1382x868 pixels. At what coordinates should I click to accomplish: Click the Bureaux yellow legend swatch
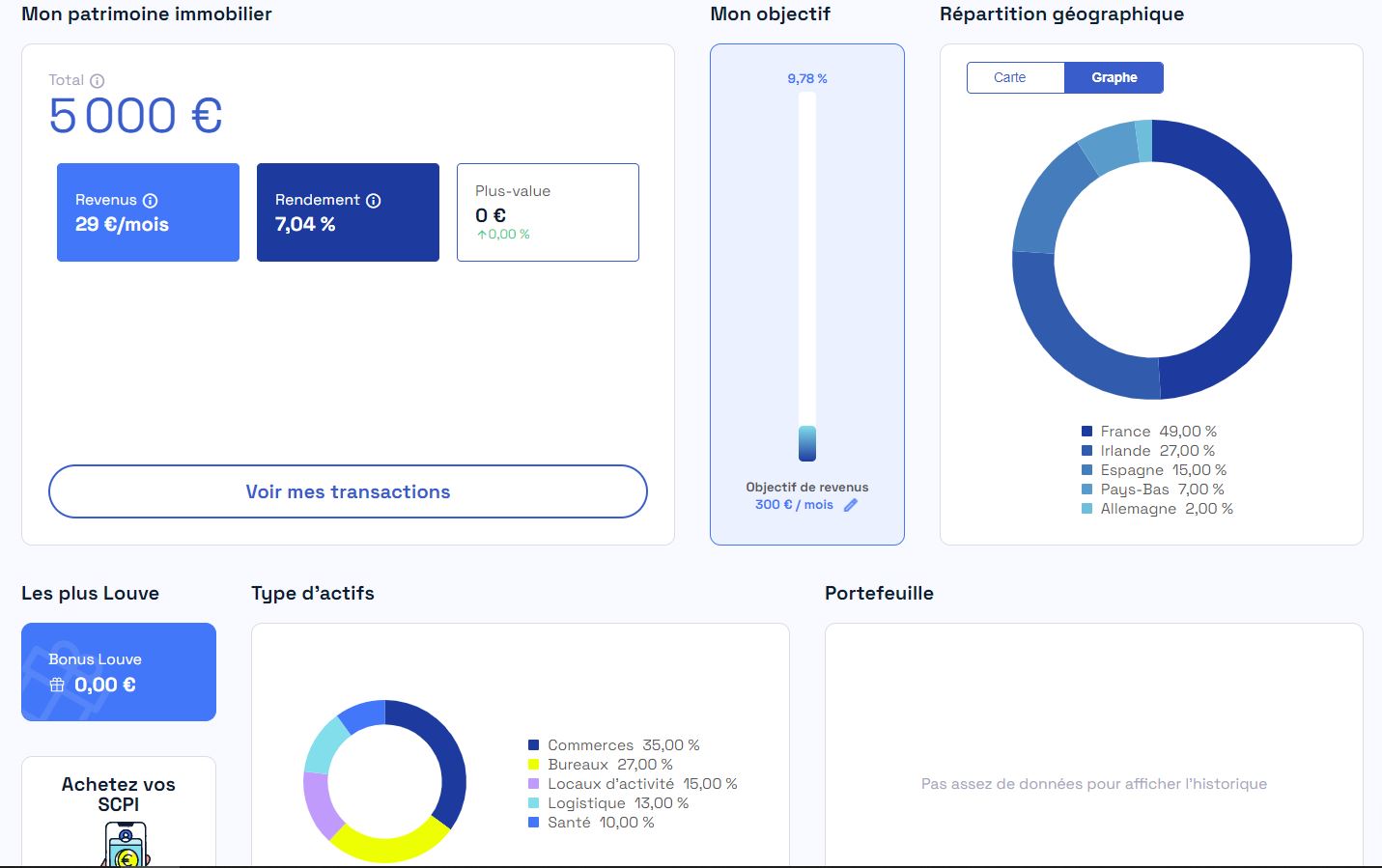pos(533,765)
